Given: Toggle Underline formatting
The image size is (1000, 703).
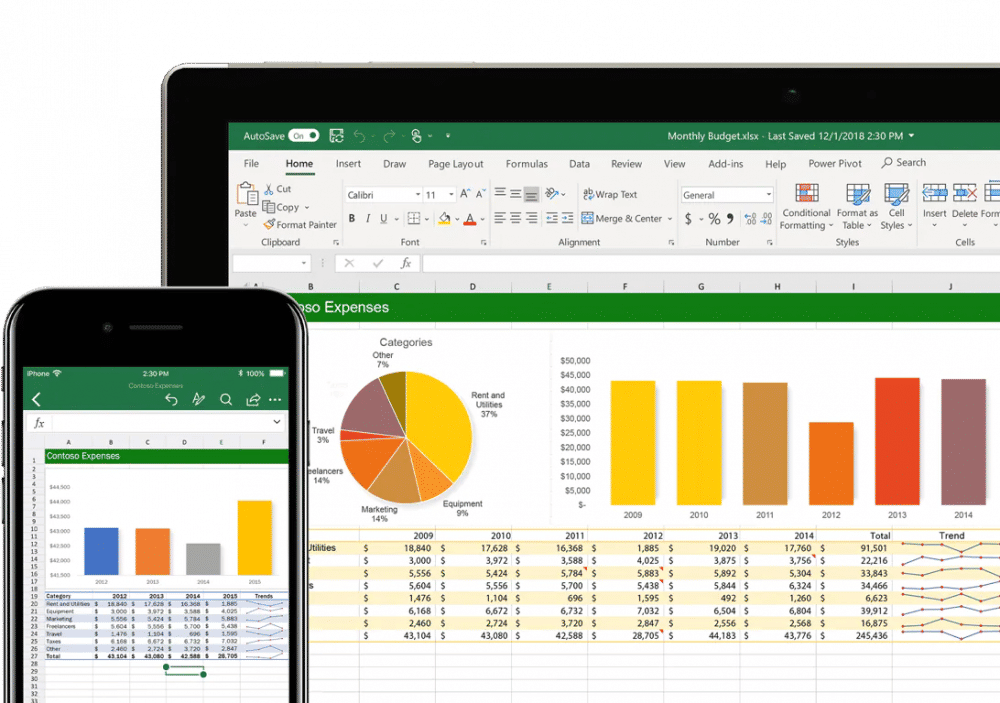Looking at the screenshot, I should [x=384, y=218].
